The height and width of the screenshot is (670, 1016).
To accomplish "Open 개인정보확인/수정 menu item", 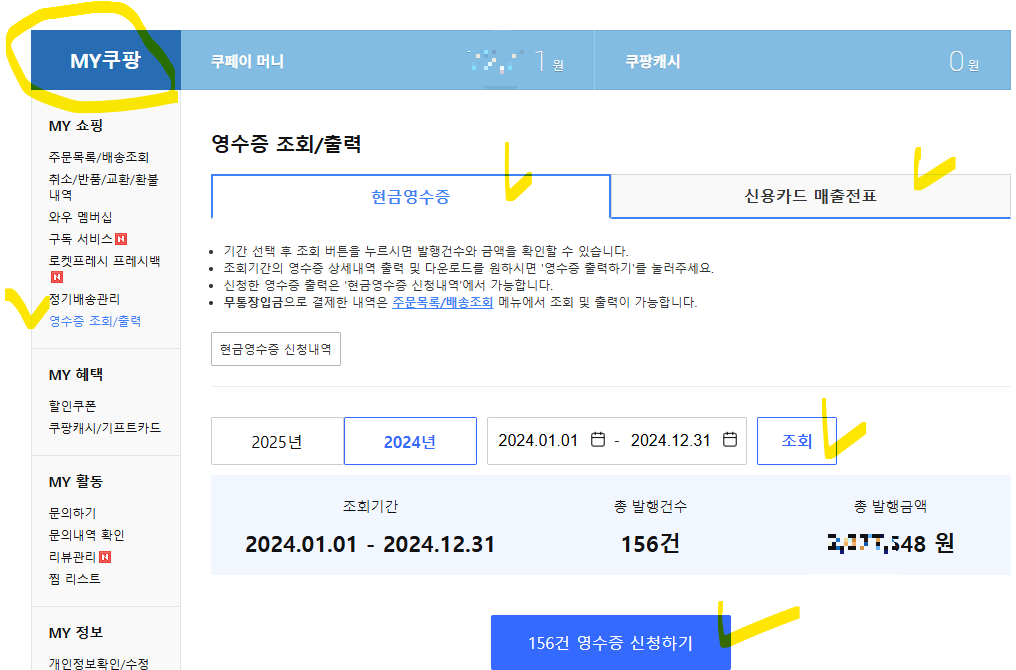I will coord(98,663).
